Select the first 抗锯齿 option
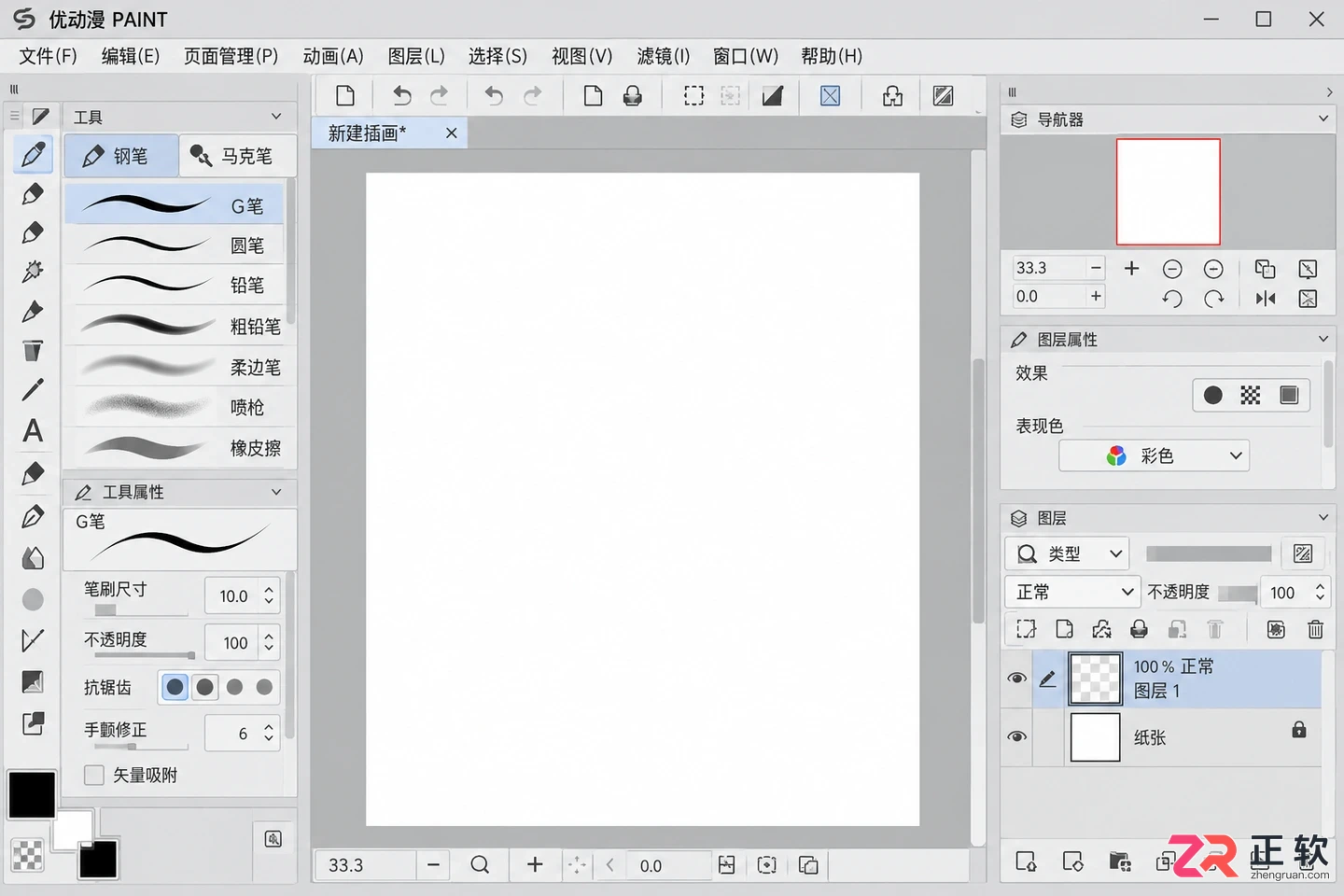 point(175,688)
